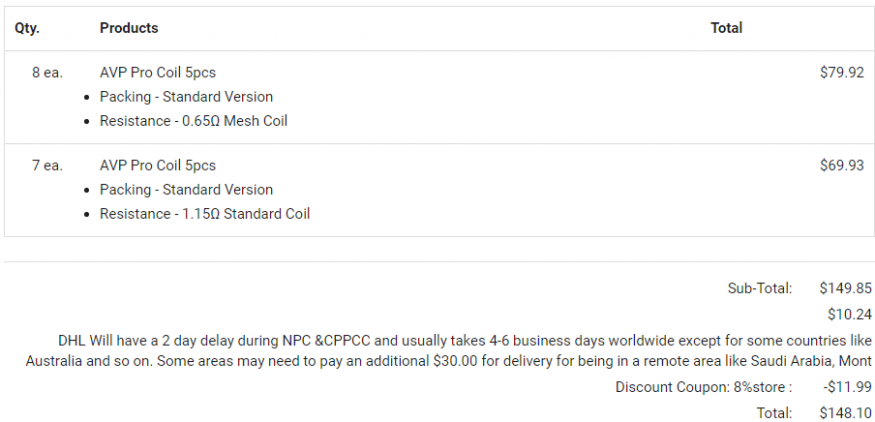Click the 1.15Ω Standard Coil resistance option
The width and height of the screenshot is (875, 422).
pos(205,214)
